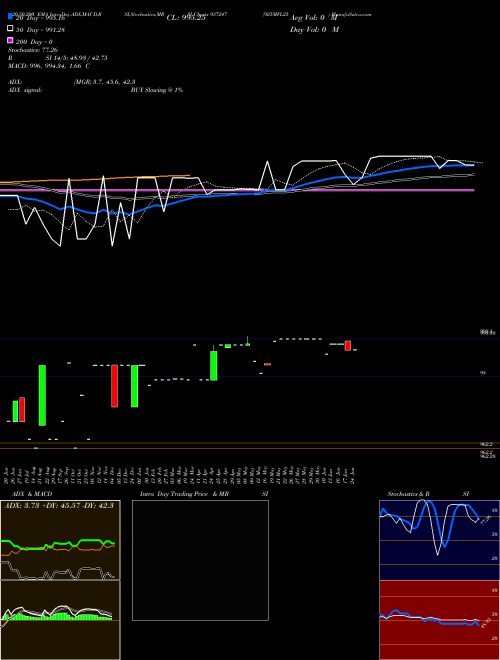Click the red RSI chart panel
Image resolution: width=500 pixels, height=660 pixels.
click(439, 620)
